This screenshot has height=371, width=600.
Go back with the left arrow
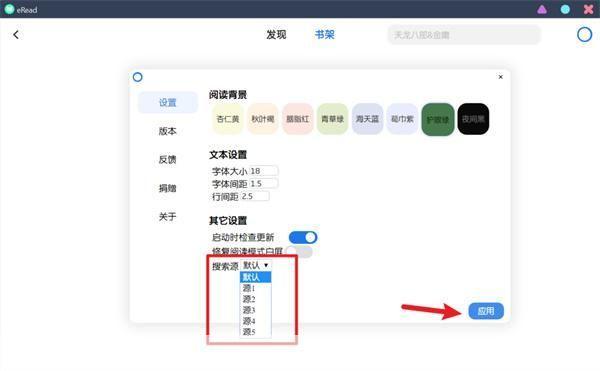pyautogui.click(x=16, y=35)
